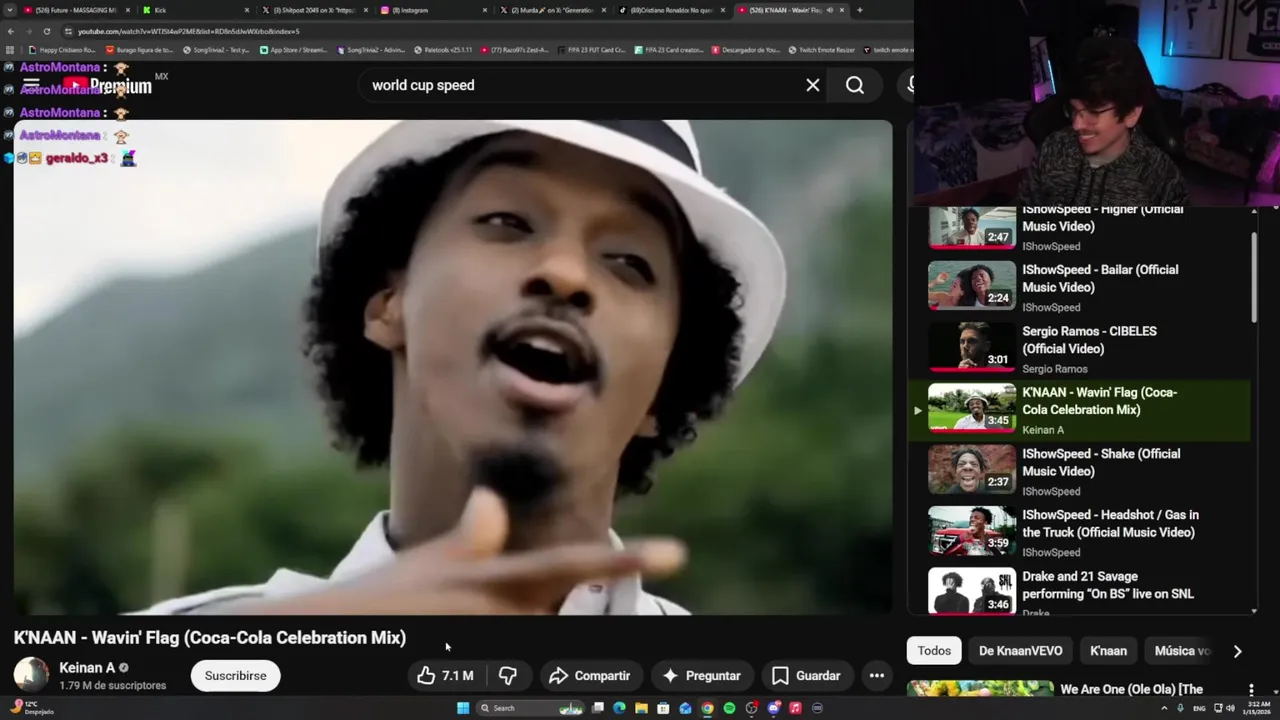Open Spotify from taskbar
Viewport: 1280px width, 720px height.
[x=729, y=708]
